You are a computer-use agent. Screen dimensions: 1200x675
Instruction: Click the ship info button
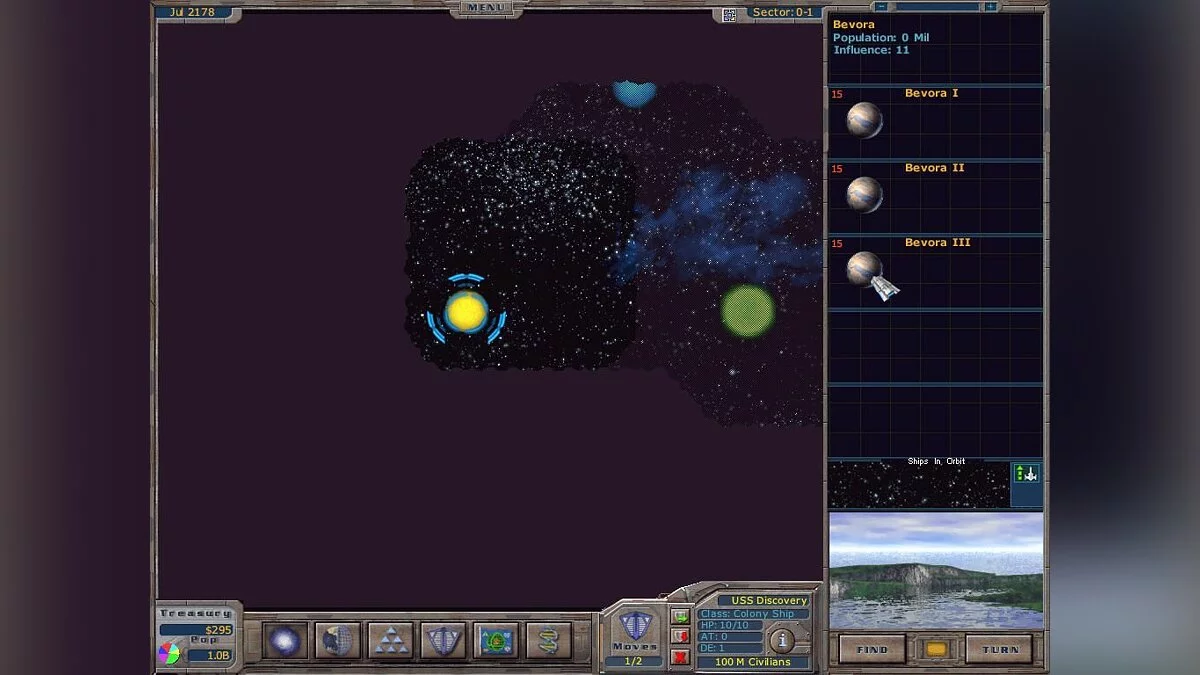pos(781,640)
